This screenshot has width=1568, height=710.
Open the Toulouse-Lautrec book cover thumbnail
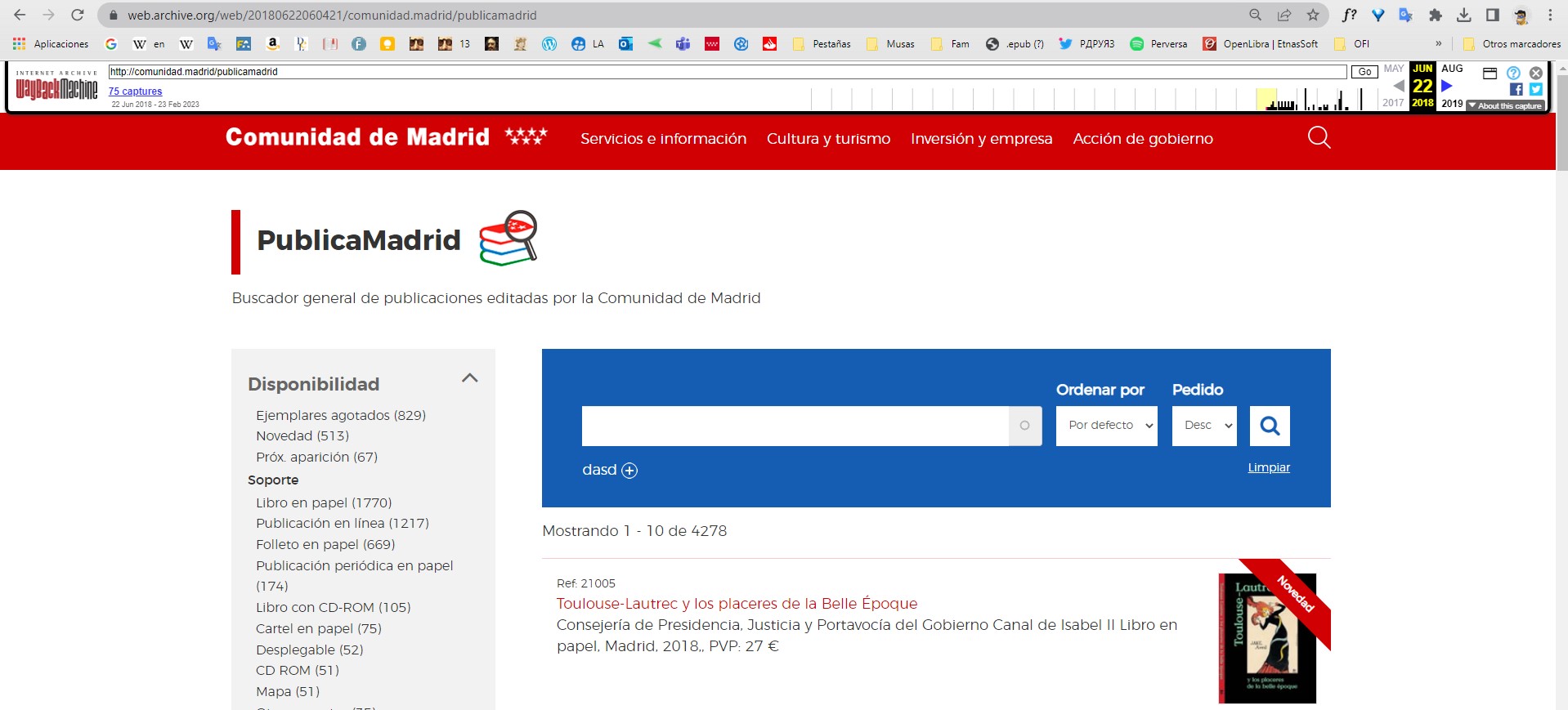pyautogui.click(x=1267, y=638)
